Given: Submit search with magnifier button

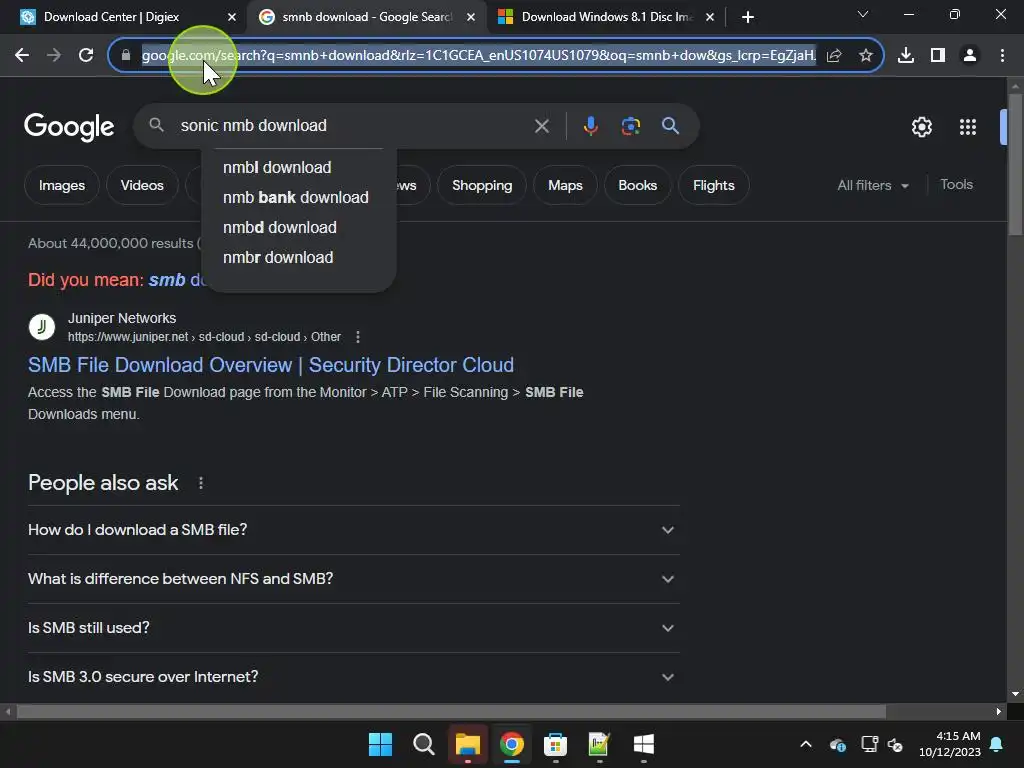Looking at the screenshot, I should tap(670, 125).
